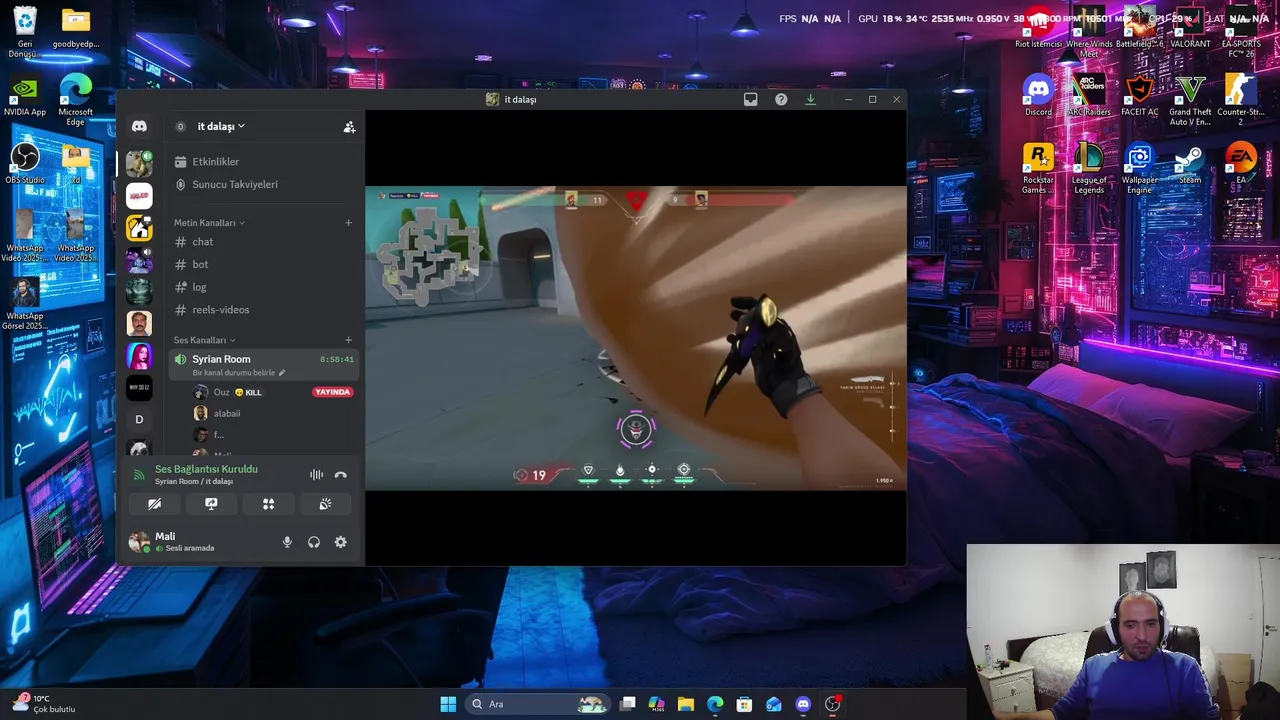Collapse the Metin Kanalları category
The width and height of the screenshot is (1280, 720).
click(x=209, y=223)
